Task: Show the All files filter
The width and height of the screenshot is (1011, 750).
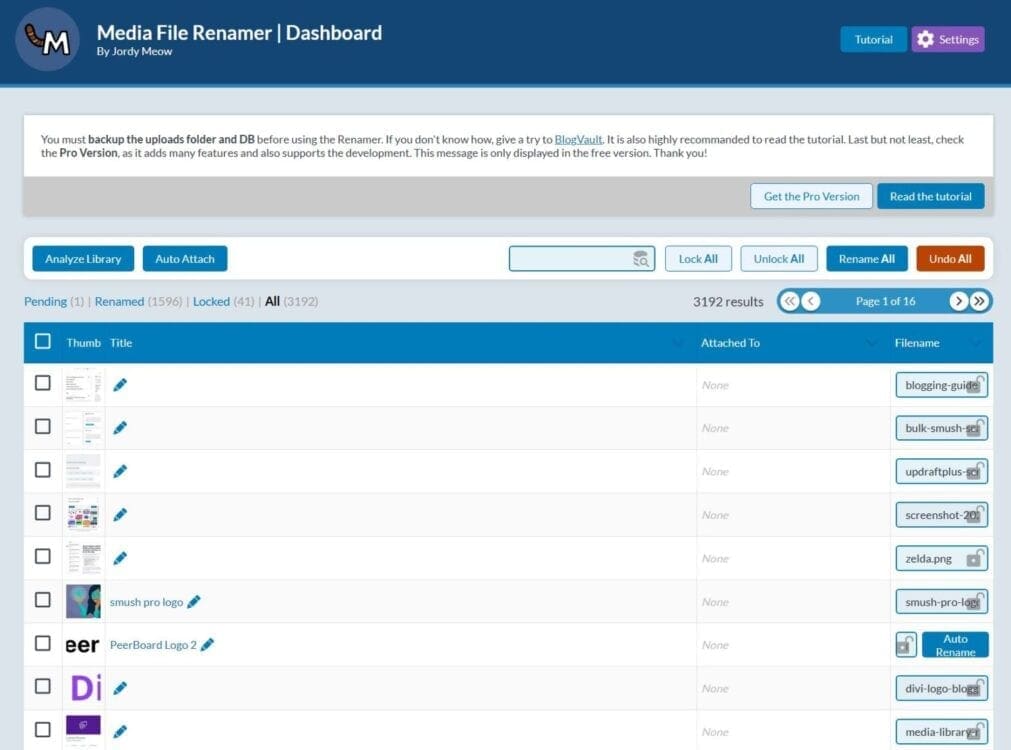Action: tap(272, 301)
